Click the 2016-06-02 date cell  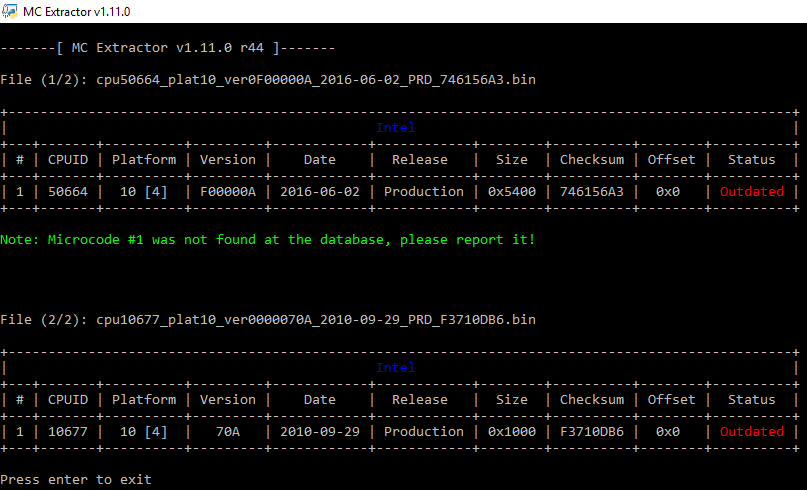click(x=320, y=192)
